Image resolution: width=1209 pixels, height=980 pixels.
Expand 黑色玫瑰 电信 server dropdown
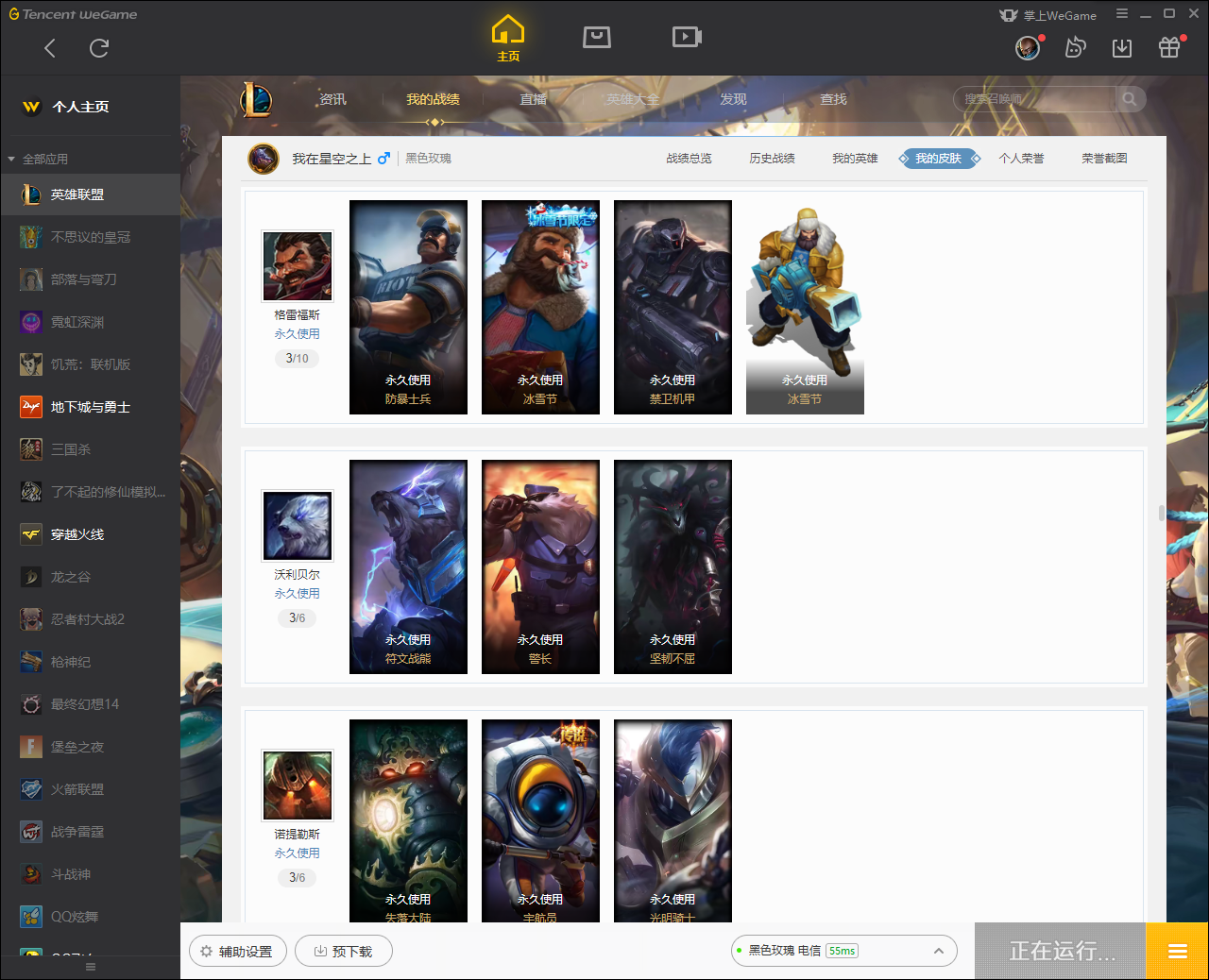pos(844,951)
